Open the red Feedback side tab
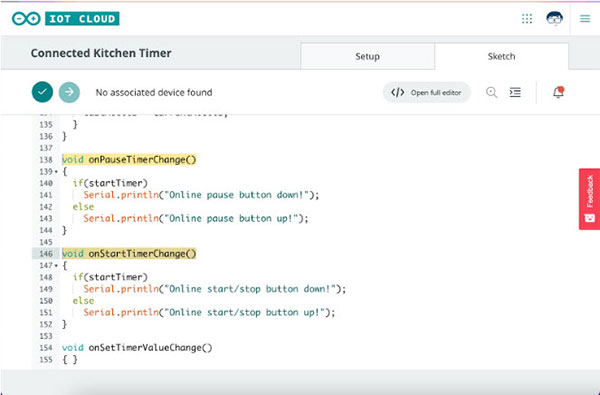600x395 pixels. pyautogui.click(x=589, y=199)
